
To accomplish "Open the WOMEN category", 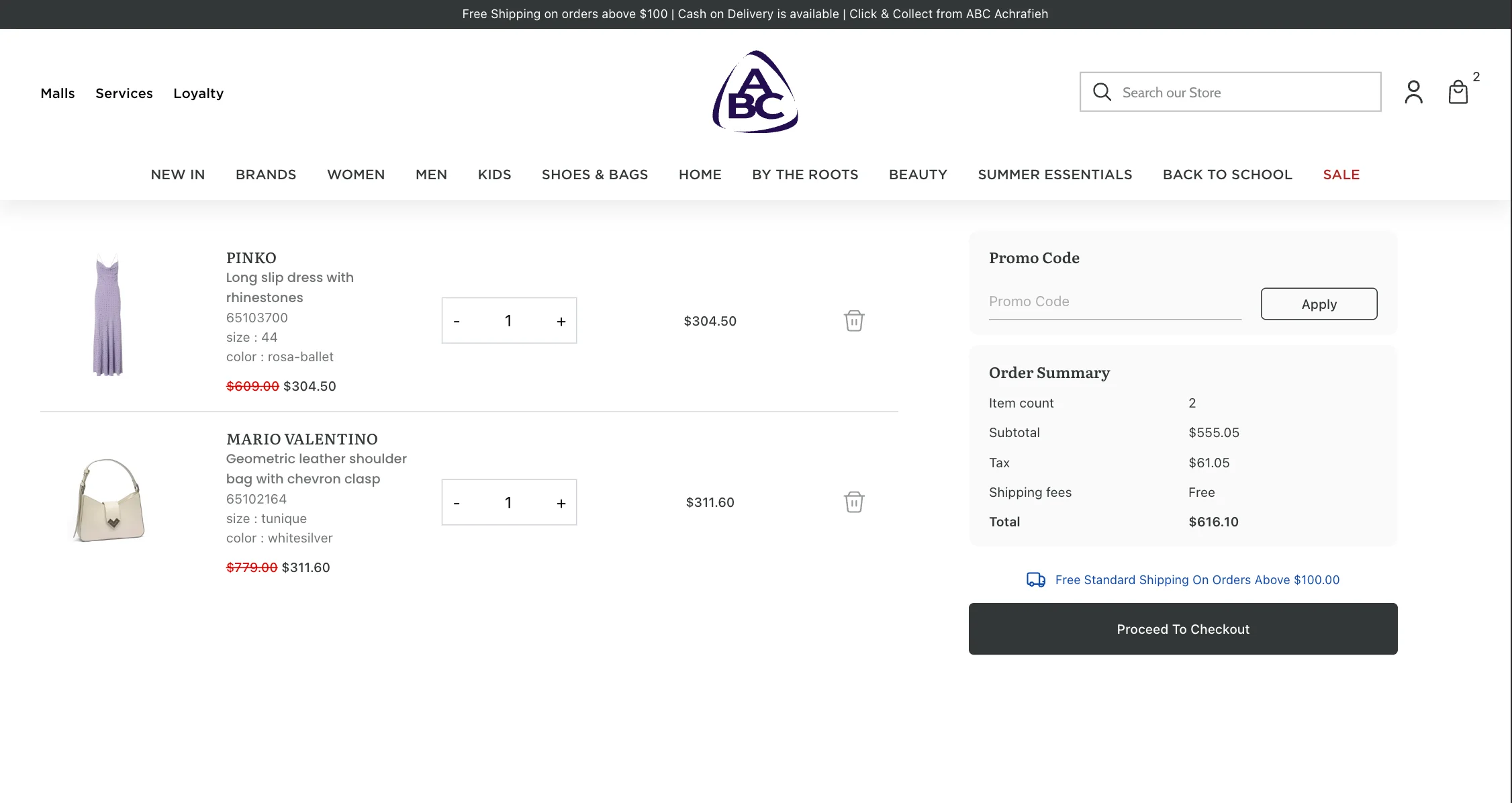I will (356, 175).
